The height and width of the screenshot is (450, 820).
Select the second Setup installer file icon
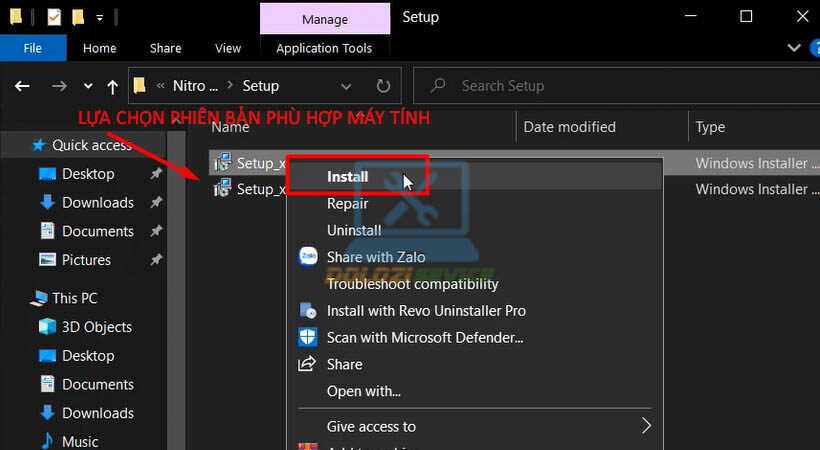pos(221,189)
